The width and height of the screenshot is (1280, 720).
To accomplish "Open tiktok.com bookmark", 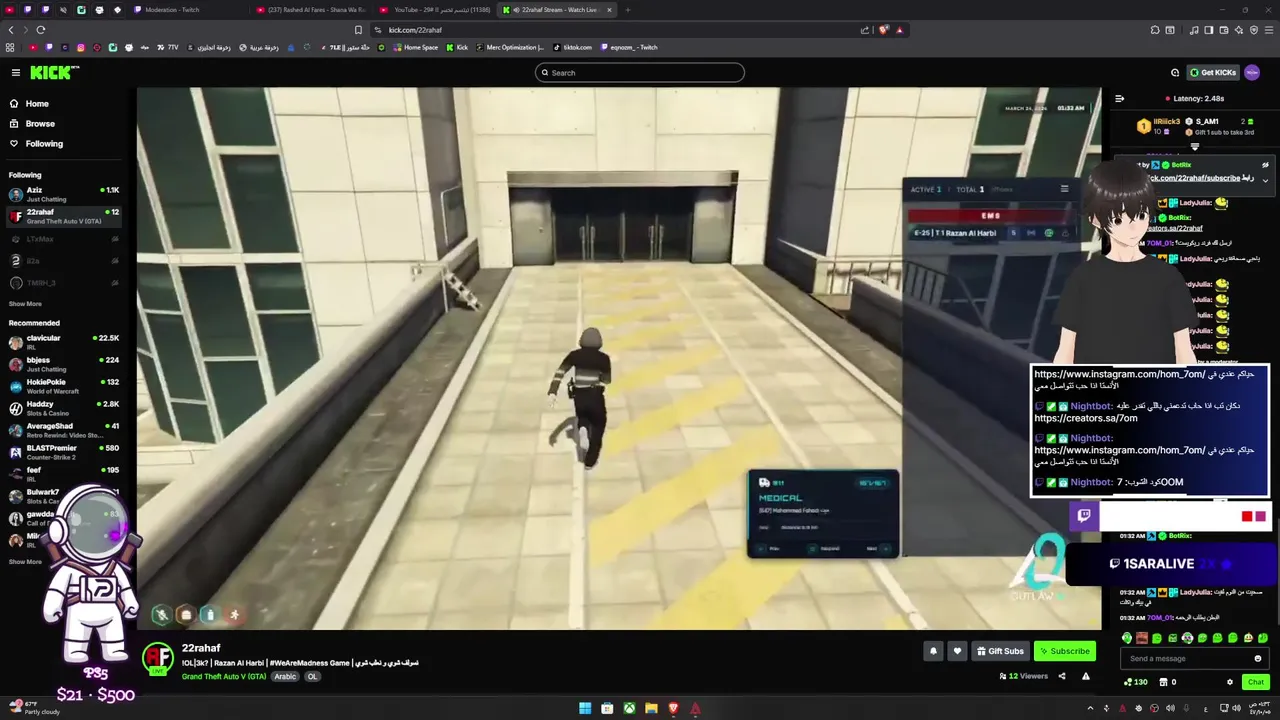I will [571, 47].
